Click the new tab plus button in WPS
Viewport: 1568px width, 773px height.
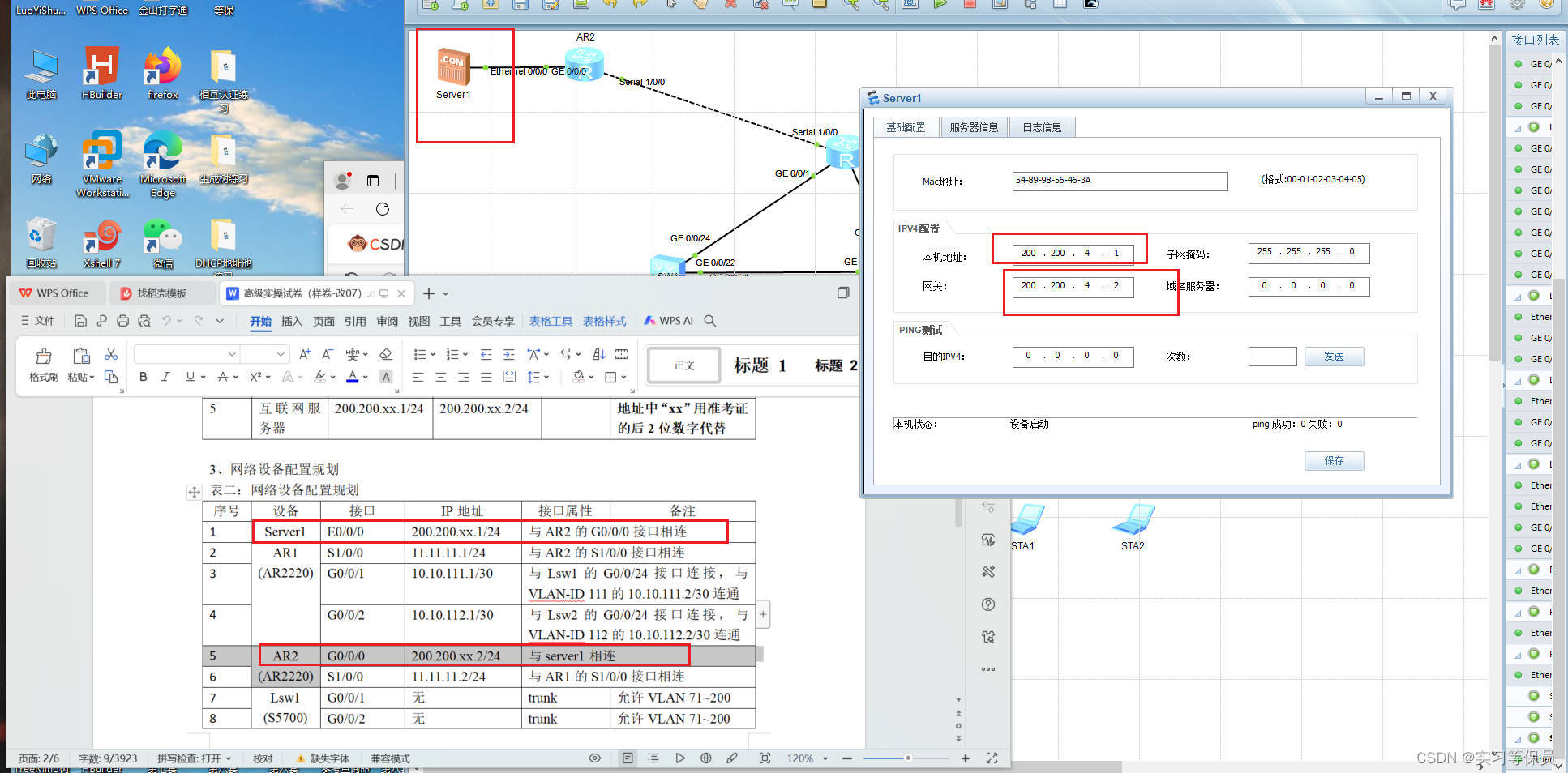click(x=429, y=293)
